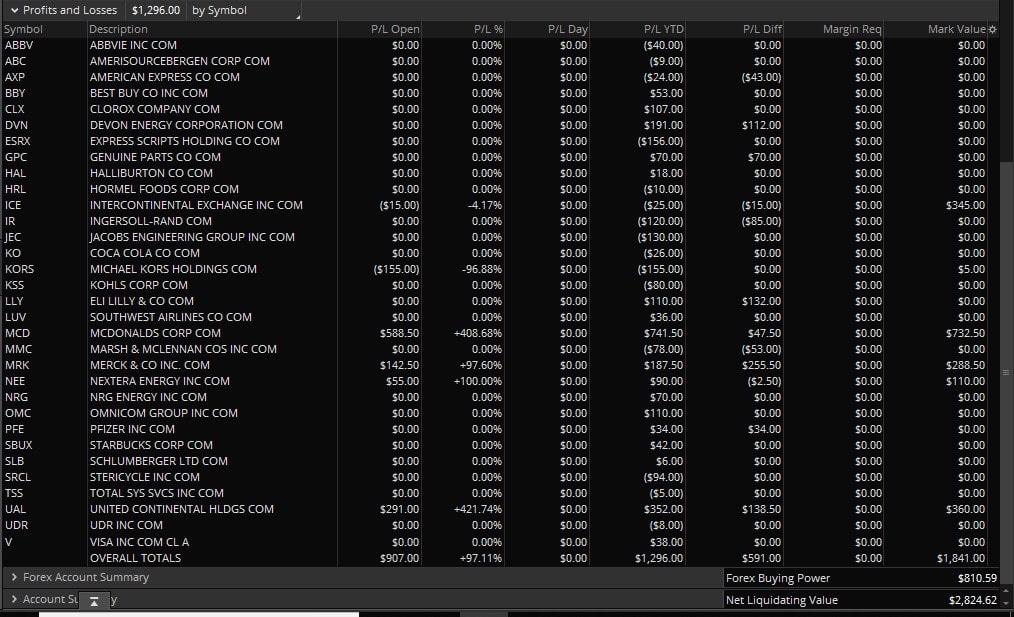Click ICE Mark Value $345.00
This screenshot has height=617, width=1014.
(965, 205)
